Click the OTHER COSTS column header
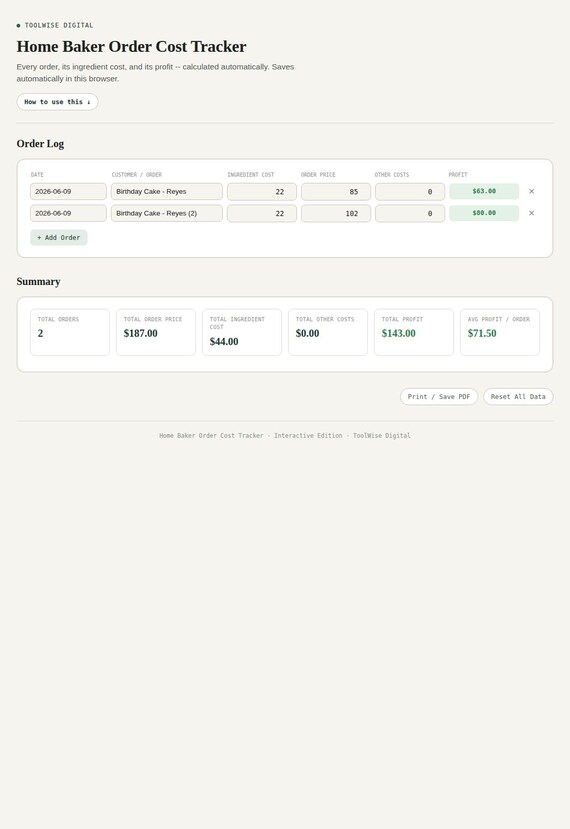 click(x=392, y=174)
